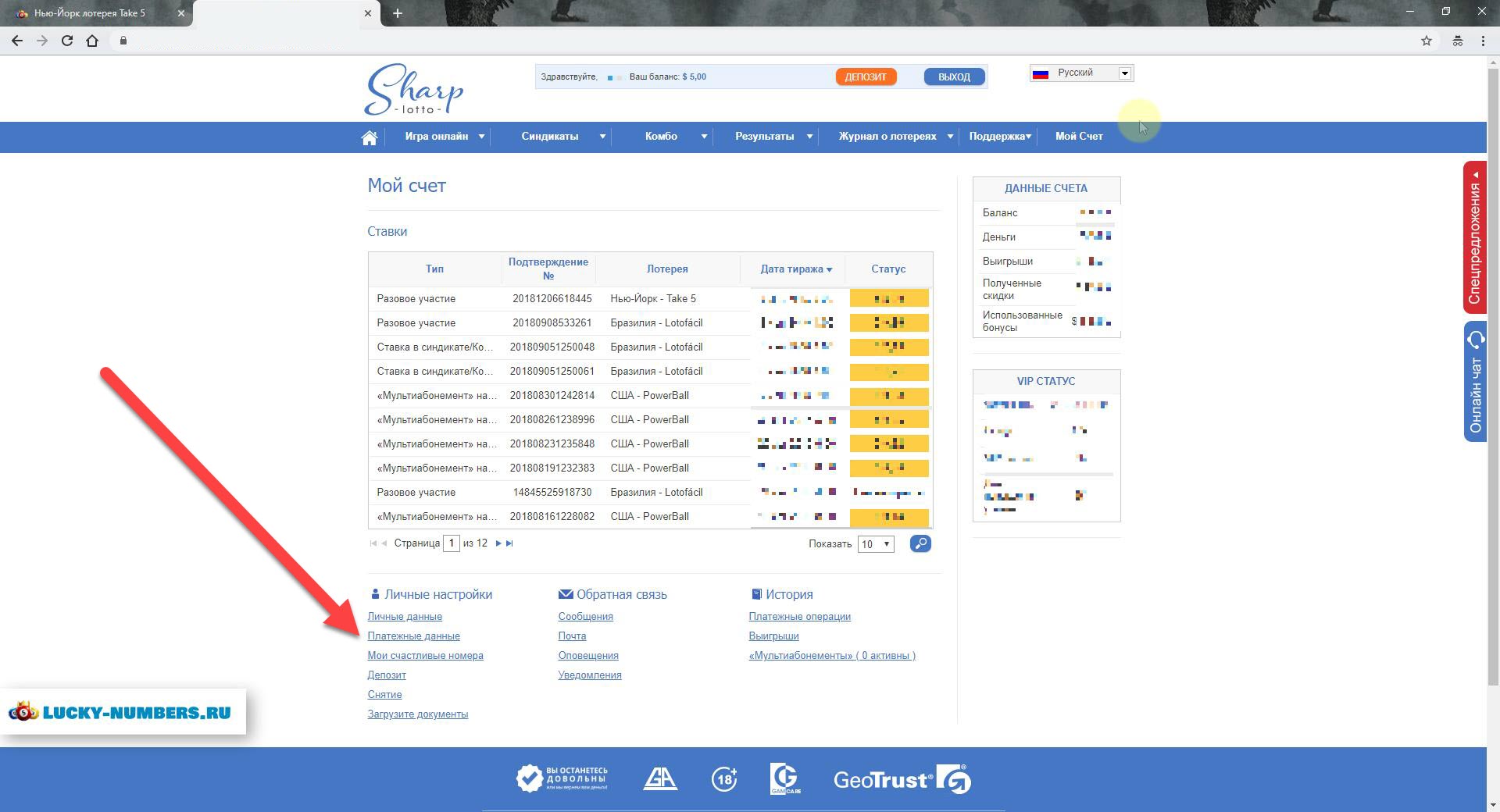
Task: Click the magnifier search button below table
Action: [x=920, y=543]
